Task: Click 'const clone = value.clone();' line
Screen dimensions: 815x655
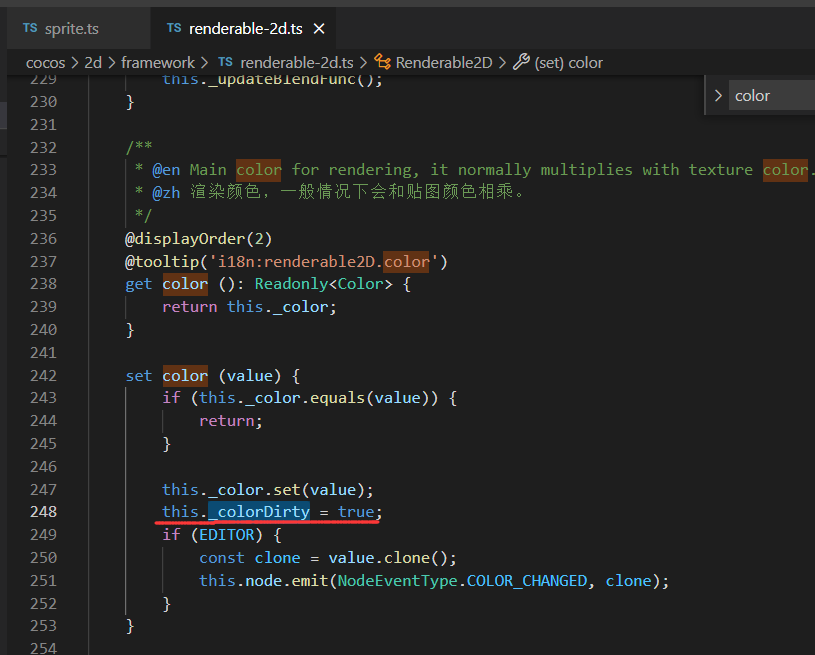Action: 328,558
